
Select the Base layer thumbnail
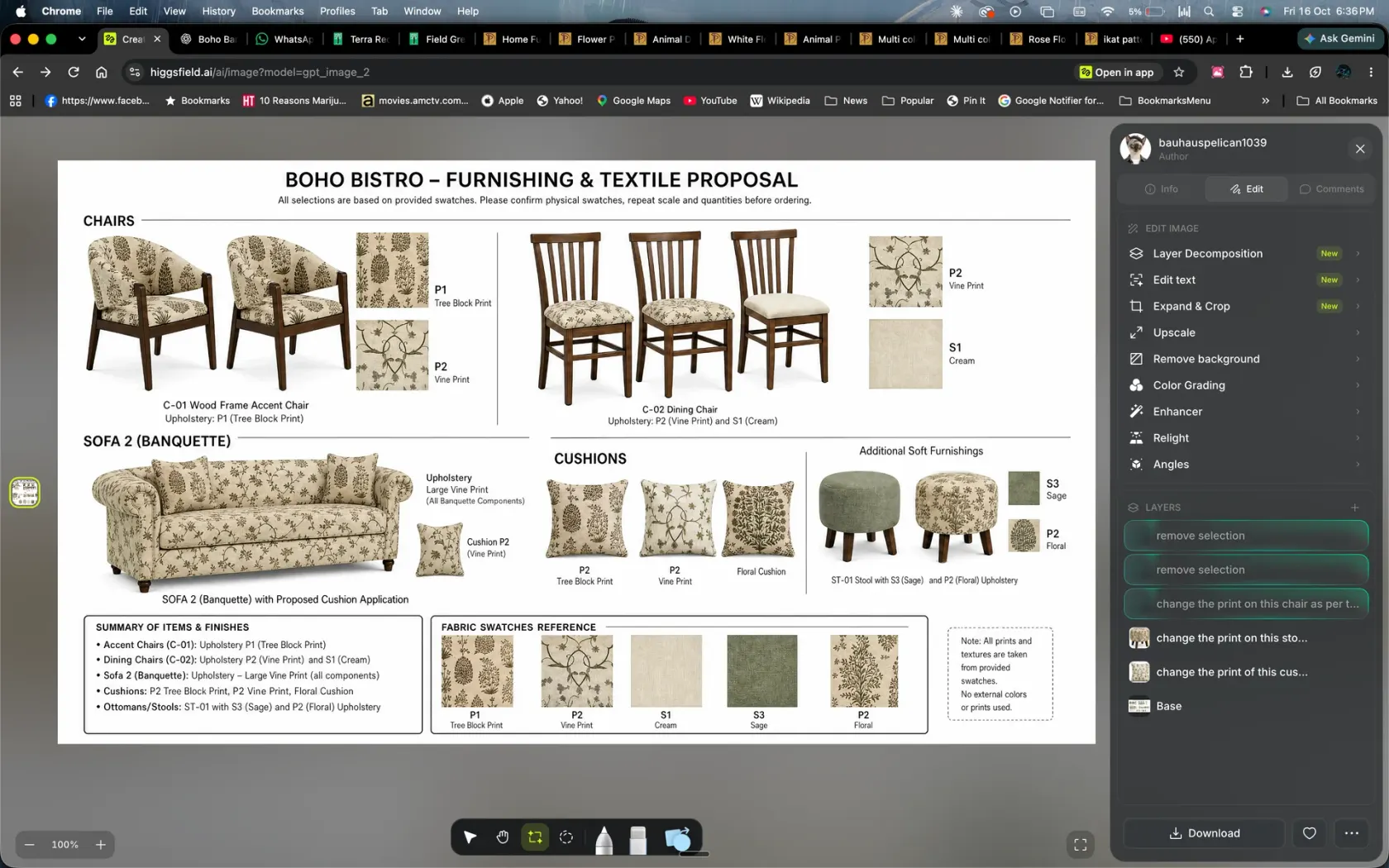point(1139,706)
